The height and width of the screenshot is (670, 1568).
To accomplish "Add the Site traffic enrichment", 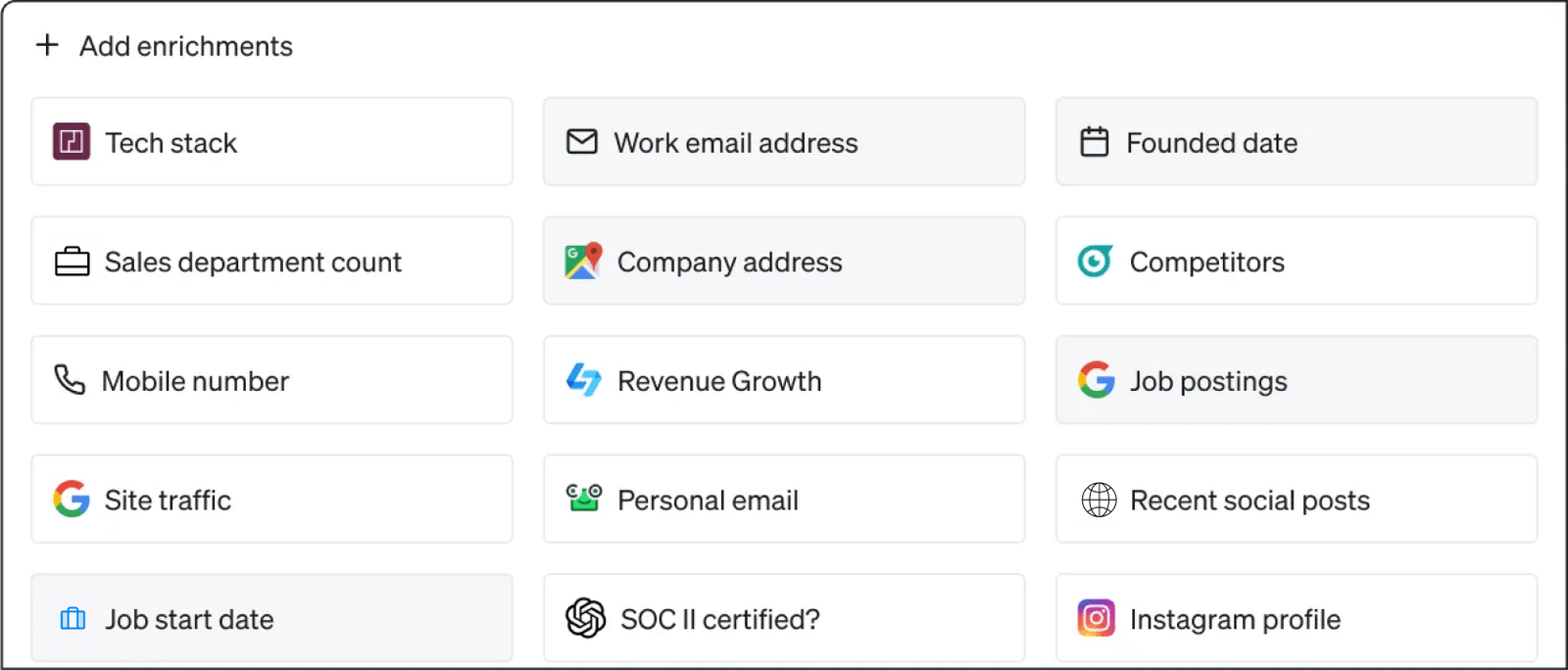I will (271, 500).
